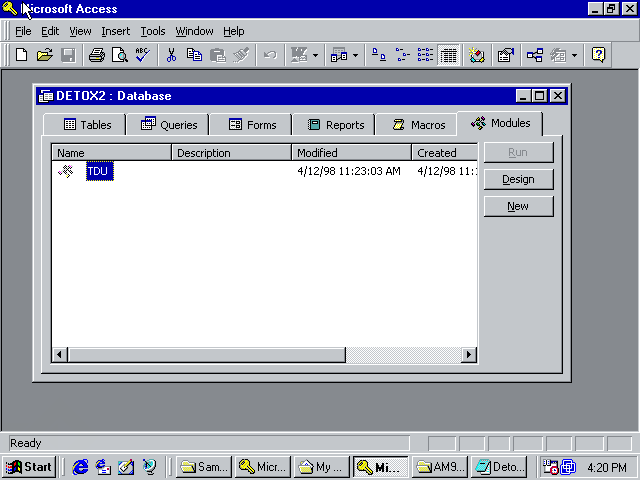This screenshot has width=640, height=480.
Task: Click the Code toolbar icon
Action: 477,55
